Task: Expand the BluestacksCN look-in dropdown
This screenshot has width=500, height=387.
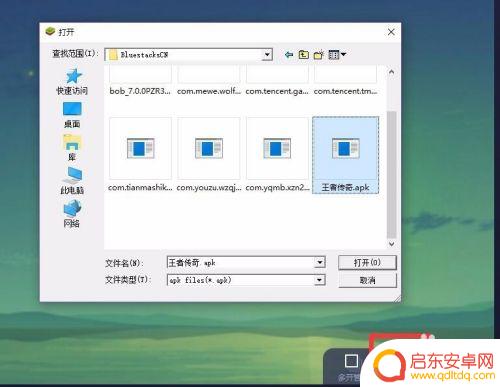Action: (x=267, y=55)
